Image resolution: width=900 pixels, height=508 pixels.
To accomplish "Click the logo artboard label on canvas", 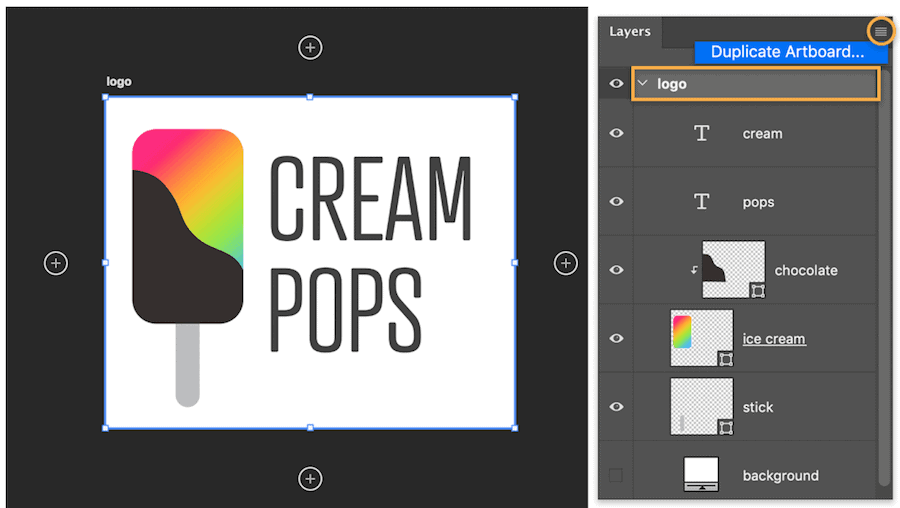I will coord(119,82).
